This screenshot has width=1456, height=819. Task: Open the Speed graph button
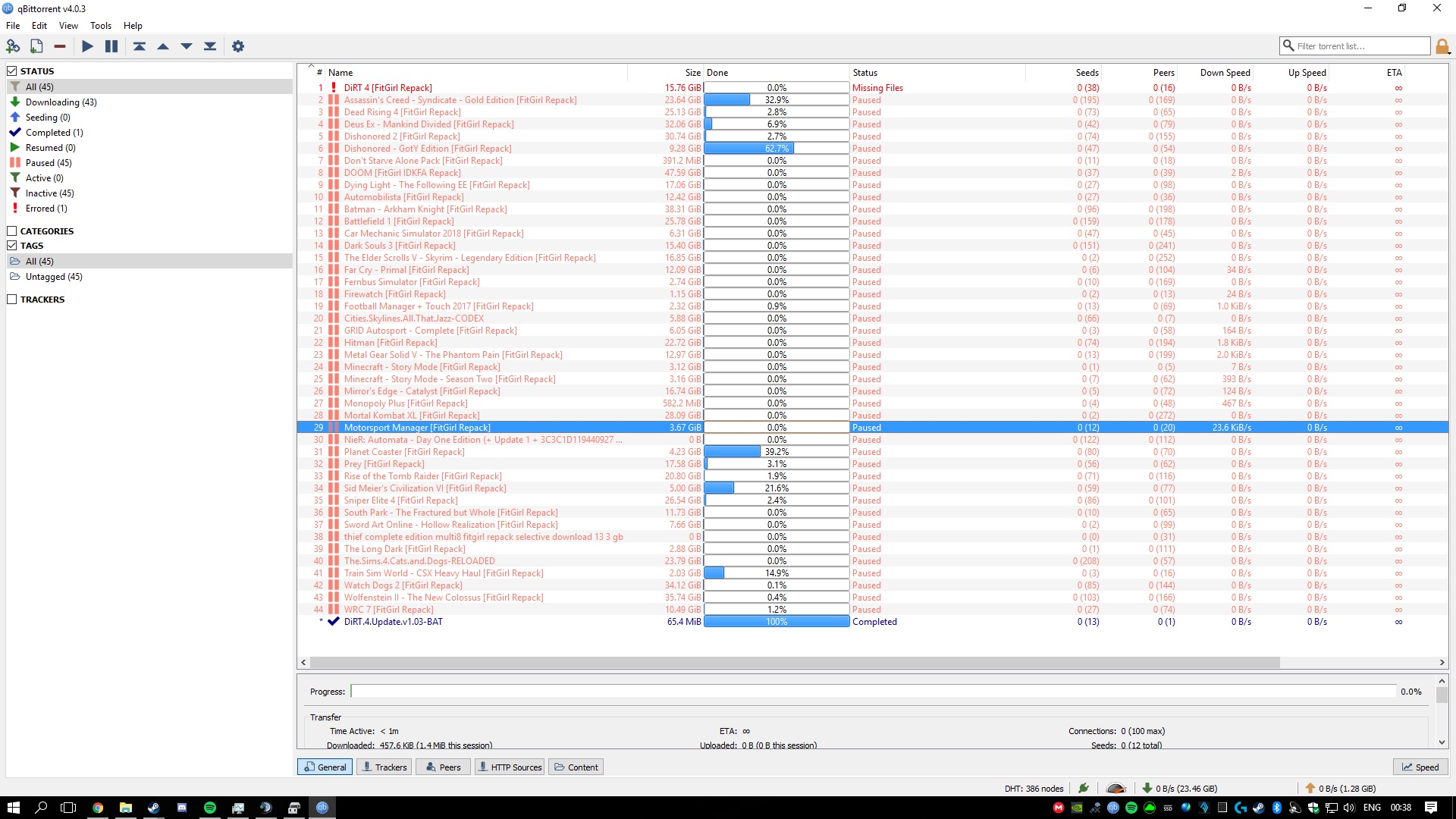[x=1420, y=767]
